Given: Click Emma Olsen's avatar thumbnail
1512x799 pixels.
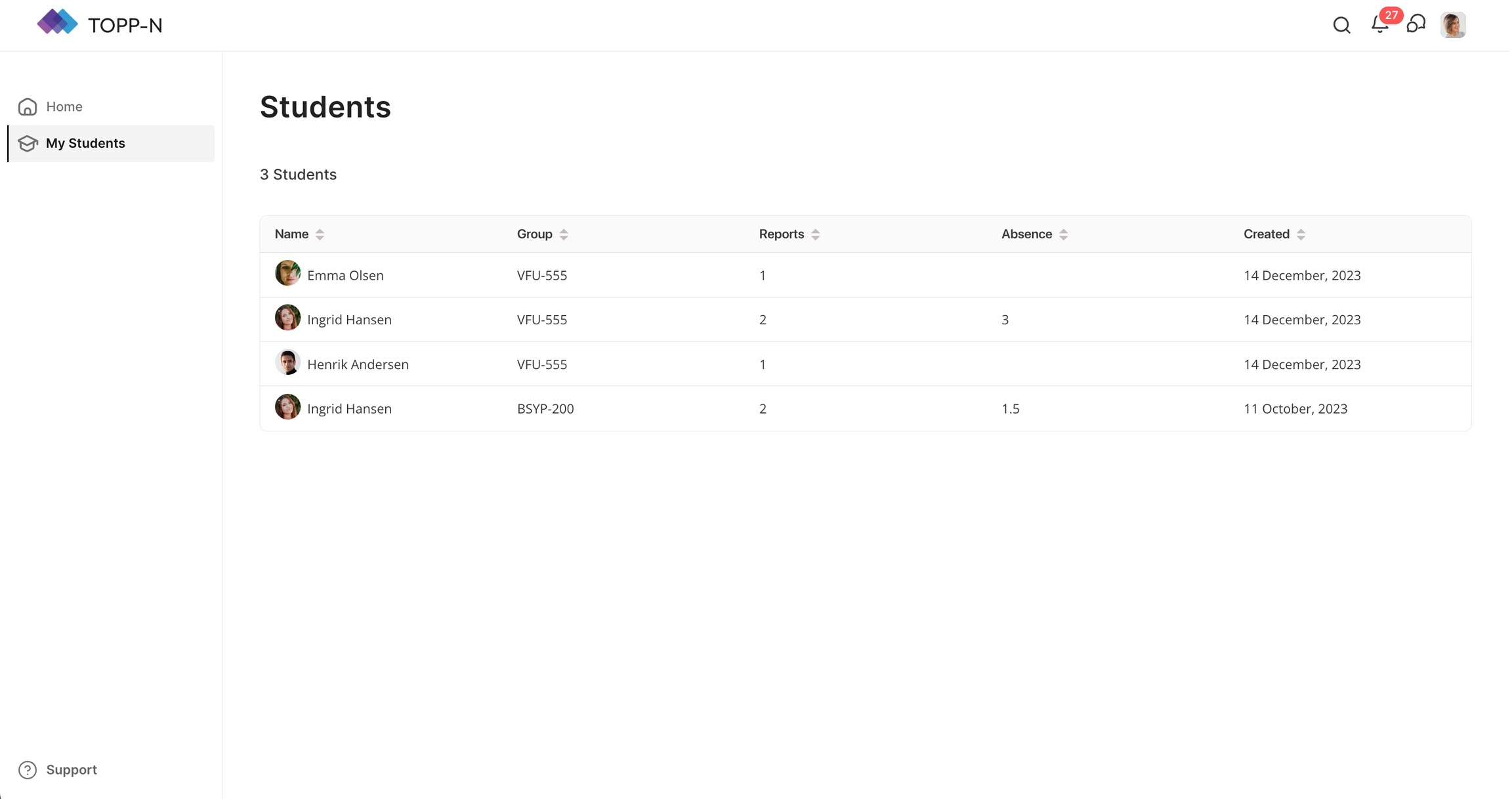Looking at the screenshot, I should point(287,273).
